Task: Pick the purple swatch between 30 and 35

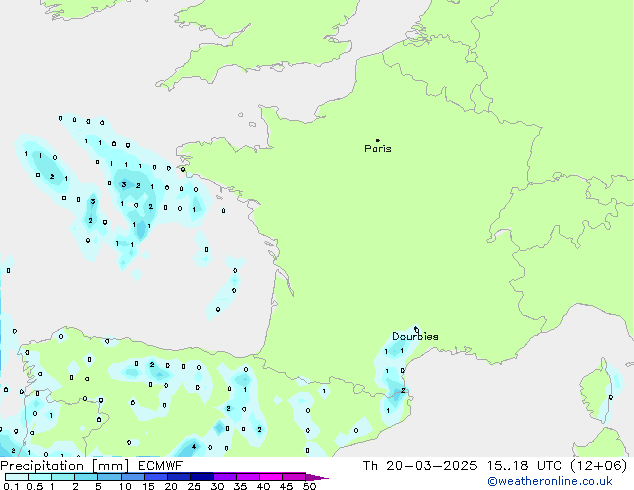Action: (x=225, y=477)
